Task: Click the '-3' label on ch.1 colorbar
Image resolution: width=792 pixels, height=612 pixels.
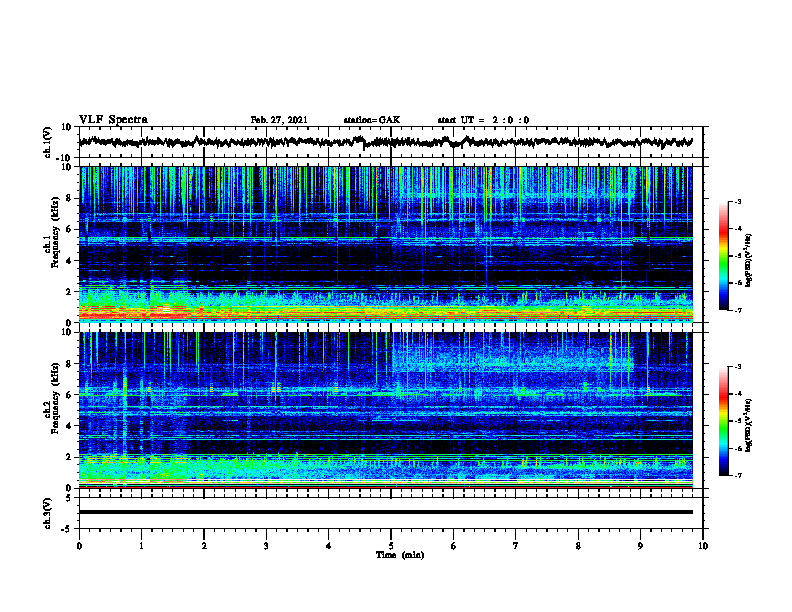Action: point(737,202)
